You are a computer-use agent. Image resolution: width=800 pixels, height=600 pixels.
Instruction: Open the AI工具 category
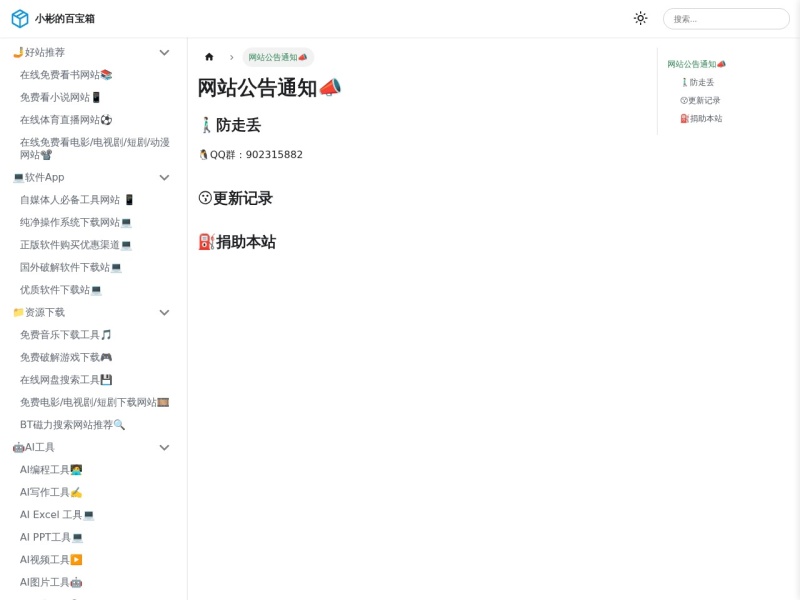tap(33, 447)
